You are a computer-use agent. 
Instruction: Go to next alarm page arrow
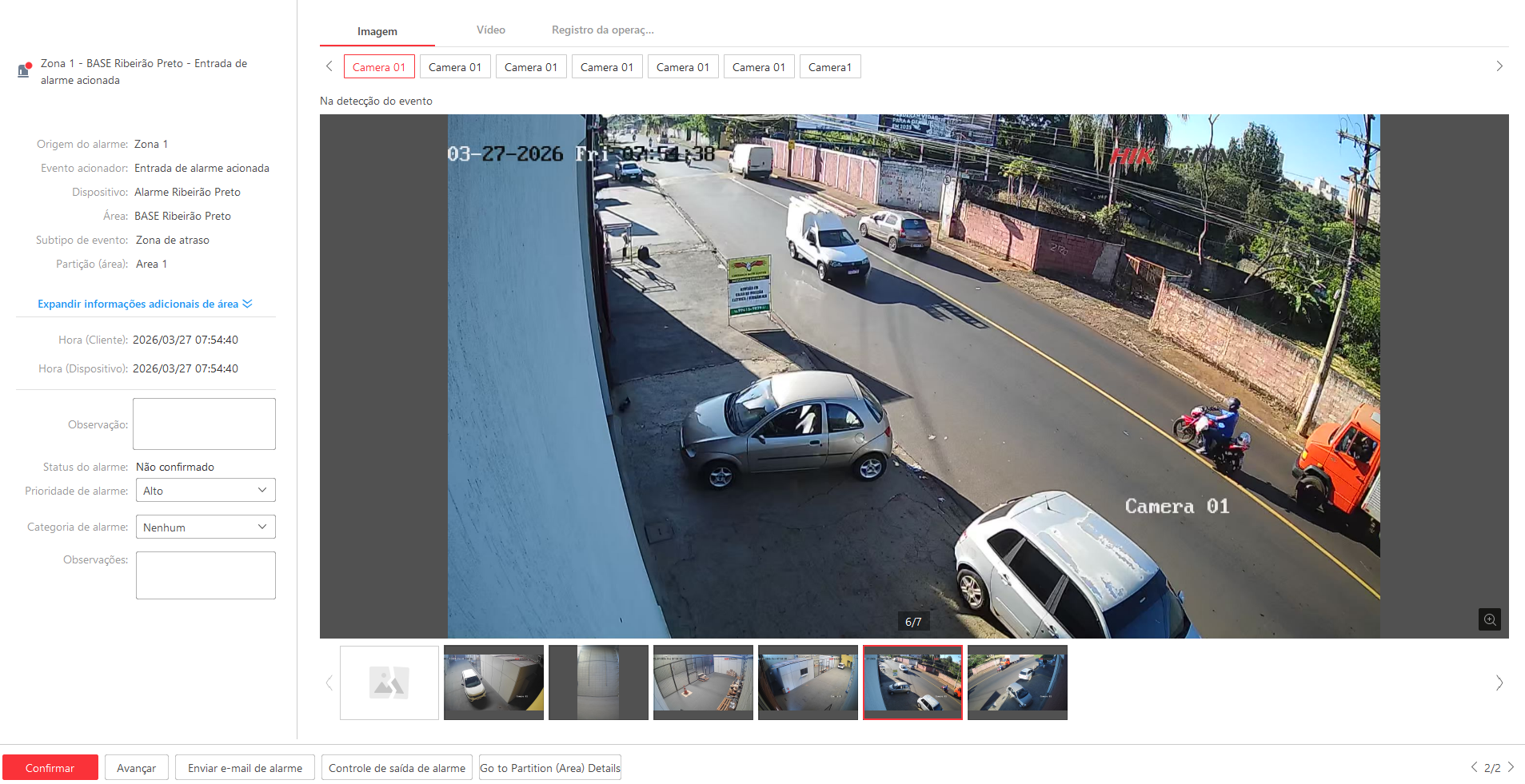click(x=1511, y=767)
